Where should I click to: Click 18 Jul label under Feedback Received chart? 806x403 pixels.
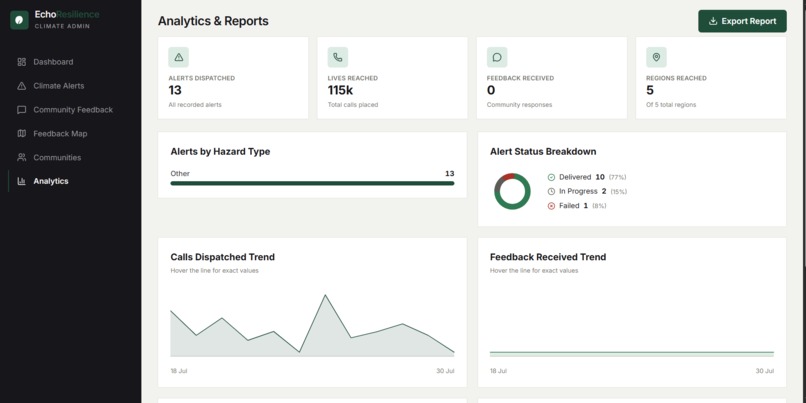pos(498,371)
